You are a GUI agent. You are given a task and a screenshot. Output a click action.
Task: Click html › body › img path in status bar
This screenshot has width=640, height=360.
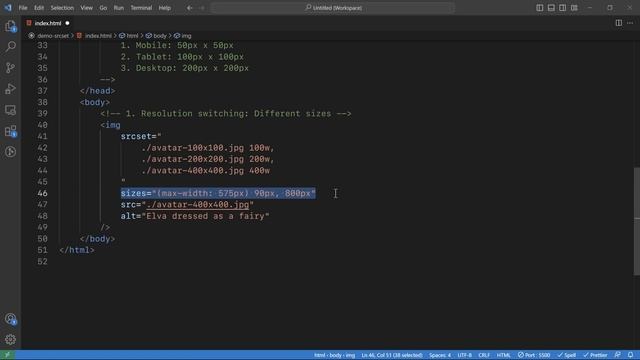334,355
